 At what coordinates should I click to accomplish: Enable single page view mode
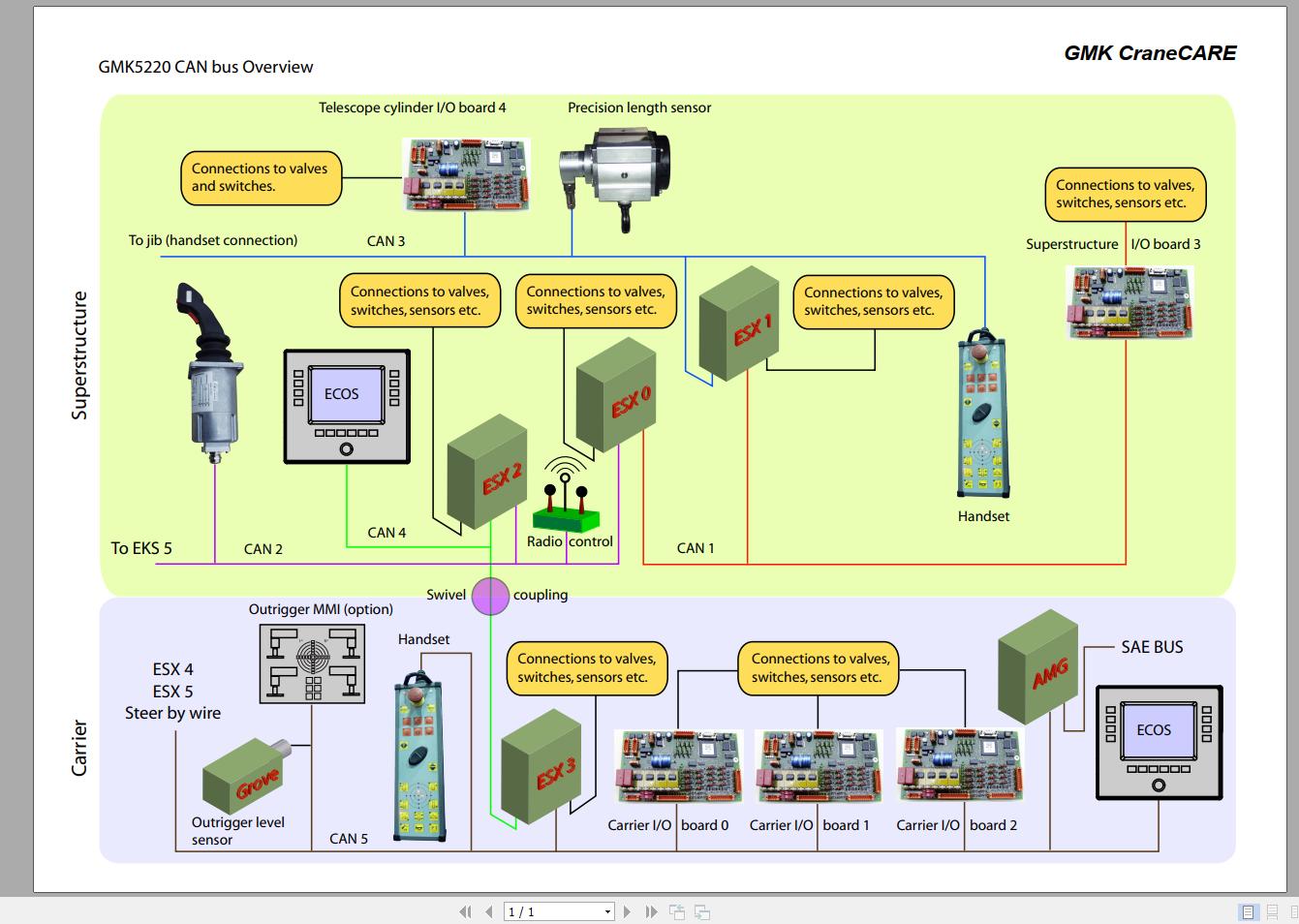coord(1248,911)
